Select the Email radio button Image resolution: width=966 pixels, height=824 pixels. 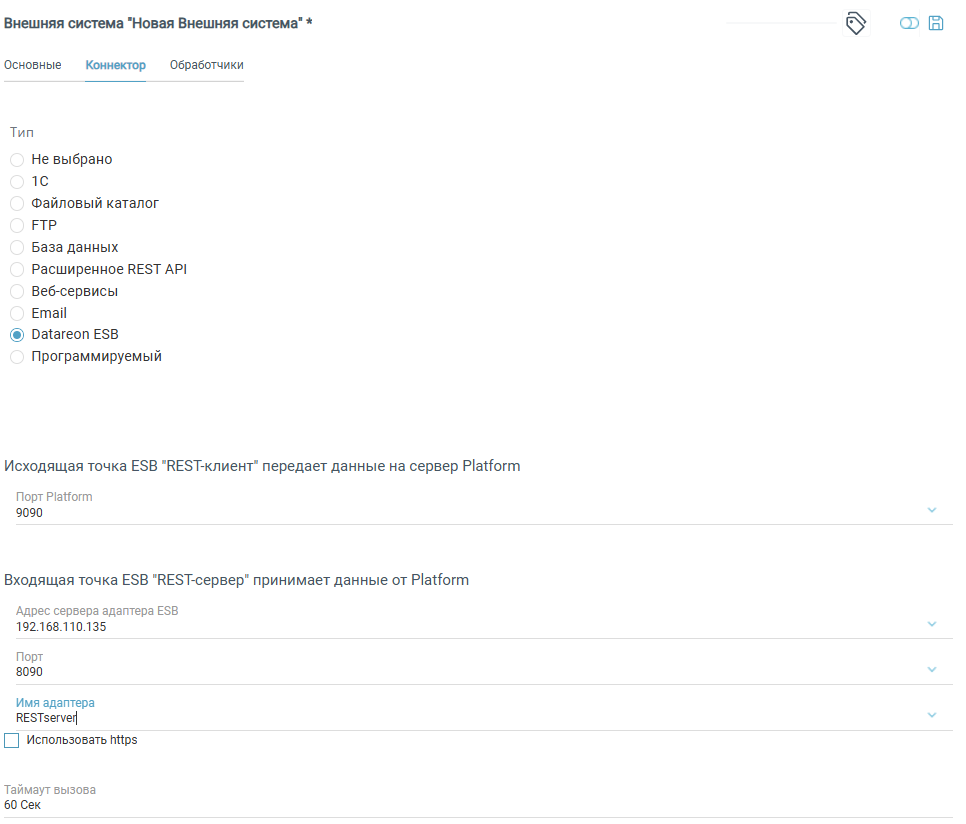17,314
